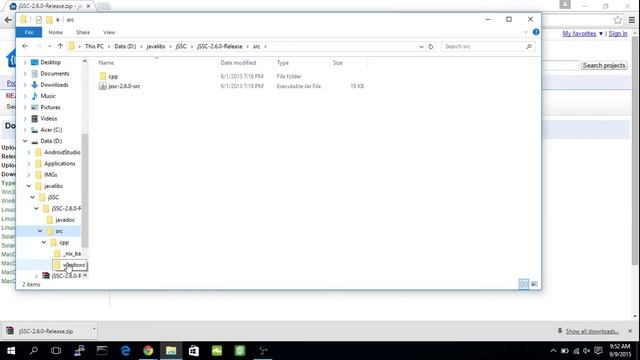This screenshot has height=360, width=640.
Task: Click properties icon in quick access toolbar
Action: point(38,20)
